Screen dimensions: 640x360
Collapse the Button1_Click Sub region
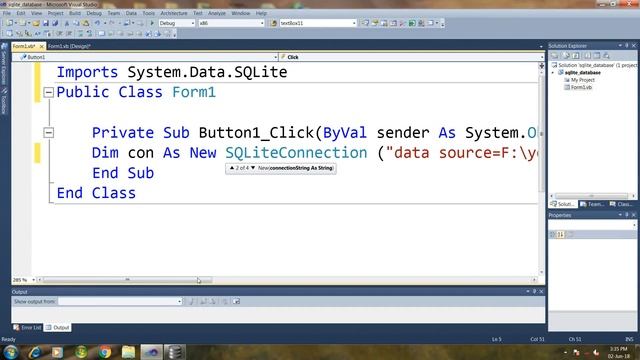coord(49,133)
